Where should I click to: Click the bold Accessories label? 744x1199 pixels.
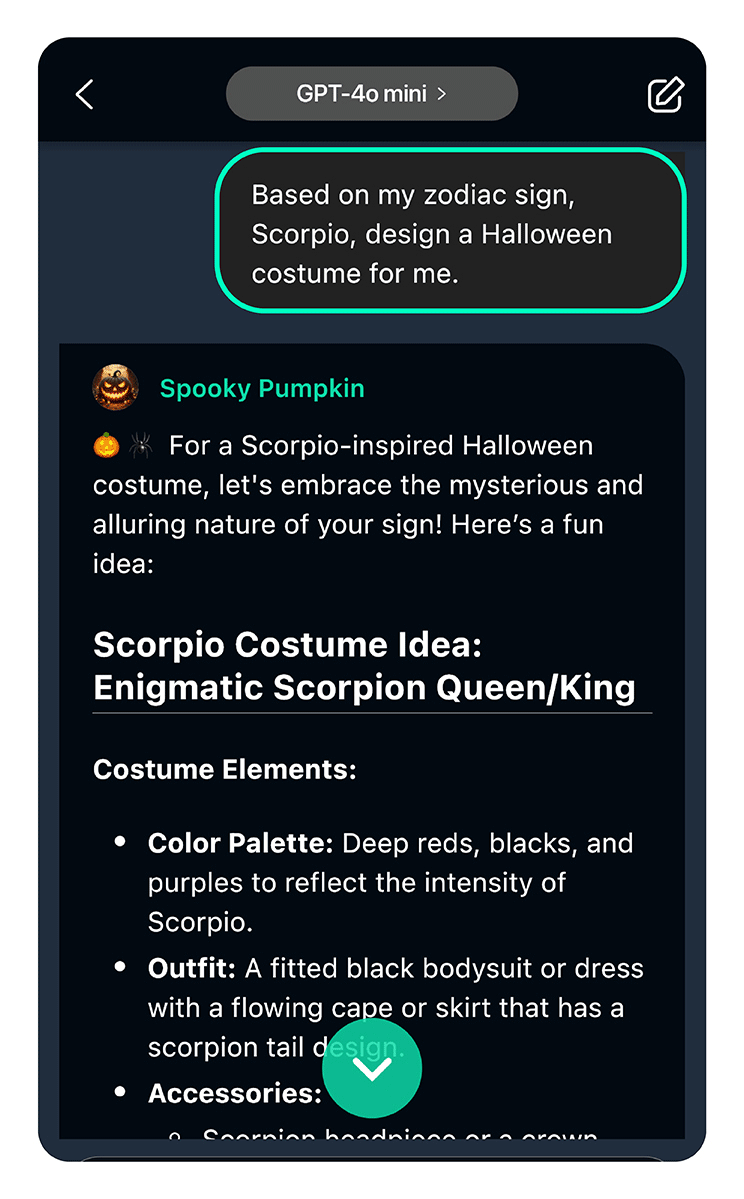pyautogui.click(x=232, y=1092)
